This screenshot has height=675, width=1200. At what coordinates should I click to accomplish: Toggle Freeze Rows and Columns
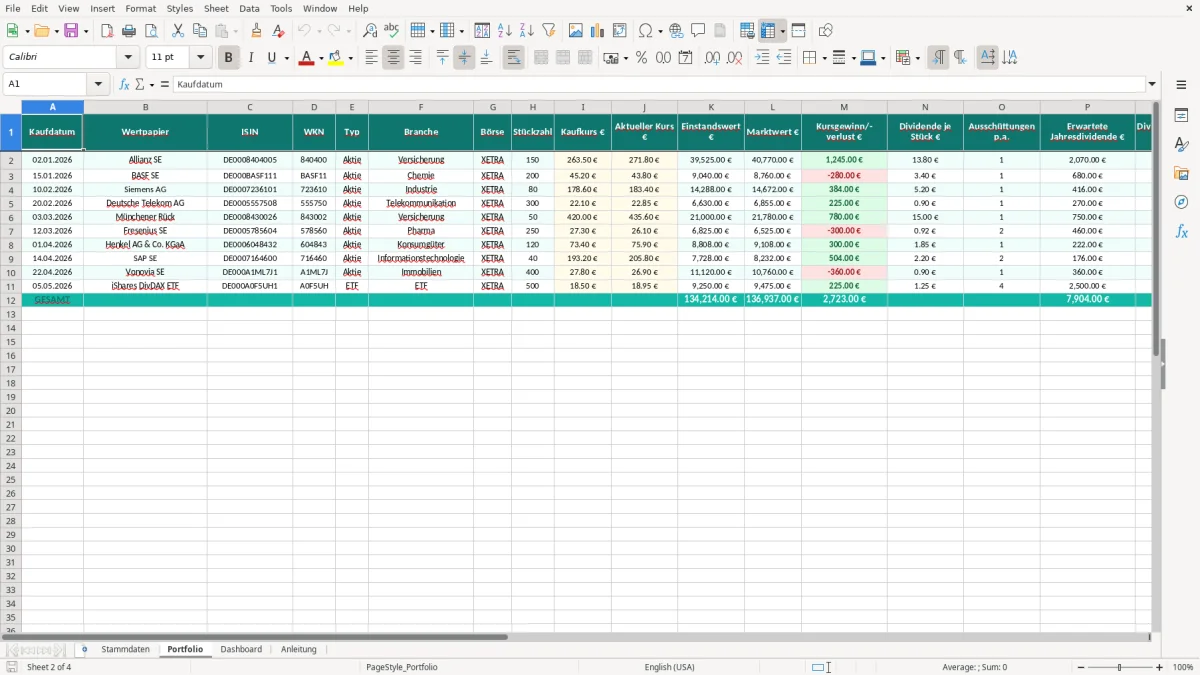(x=768, y=31)
